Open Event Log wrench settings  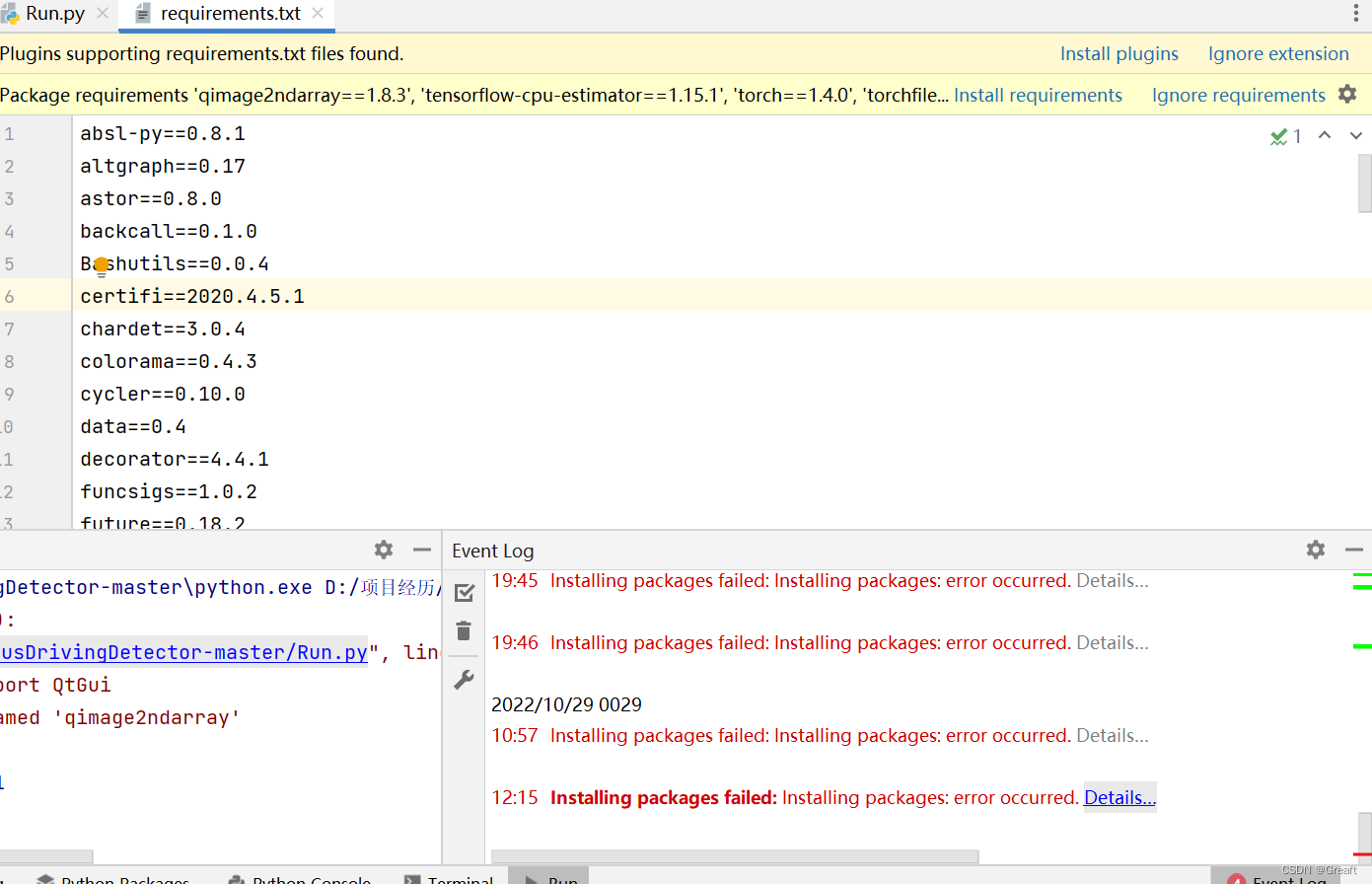coord(464,680)
